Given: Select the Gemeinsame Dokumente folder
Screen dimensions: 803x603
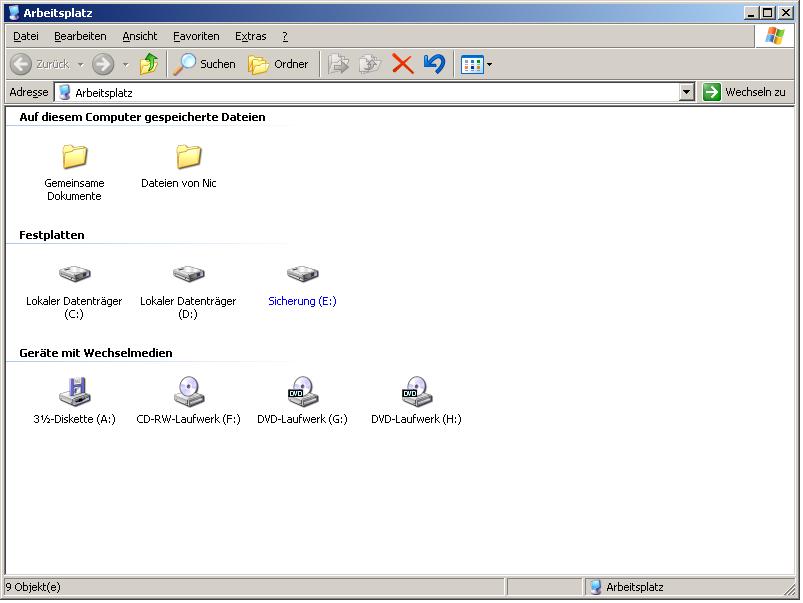Looking at the screenshot, I should [x=74, y=173].
